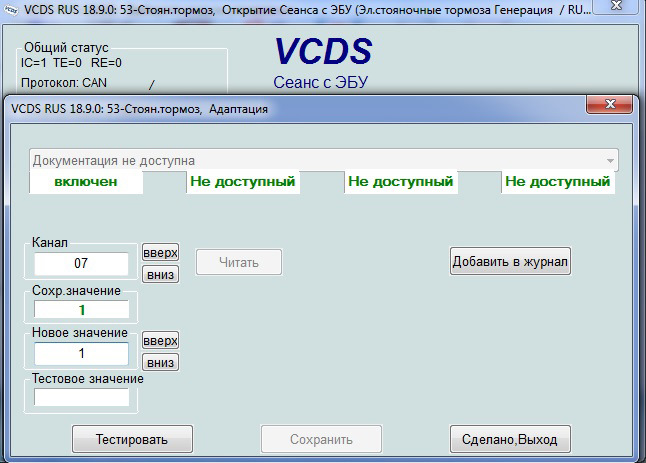Screen dimensions: 646x463
Task: Click the Новое значение input field
Action: coord(81,353)
